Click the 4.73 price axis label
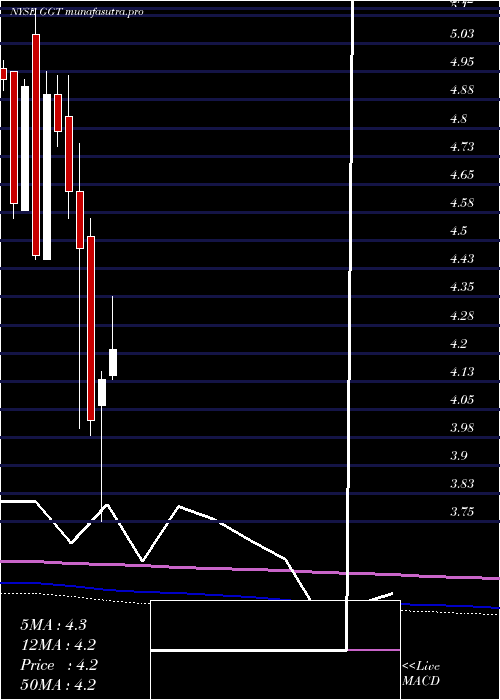This screenshot has height=700, width=500. [462, 146]
